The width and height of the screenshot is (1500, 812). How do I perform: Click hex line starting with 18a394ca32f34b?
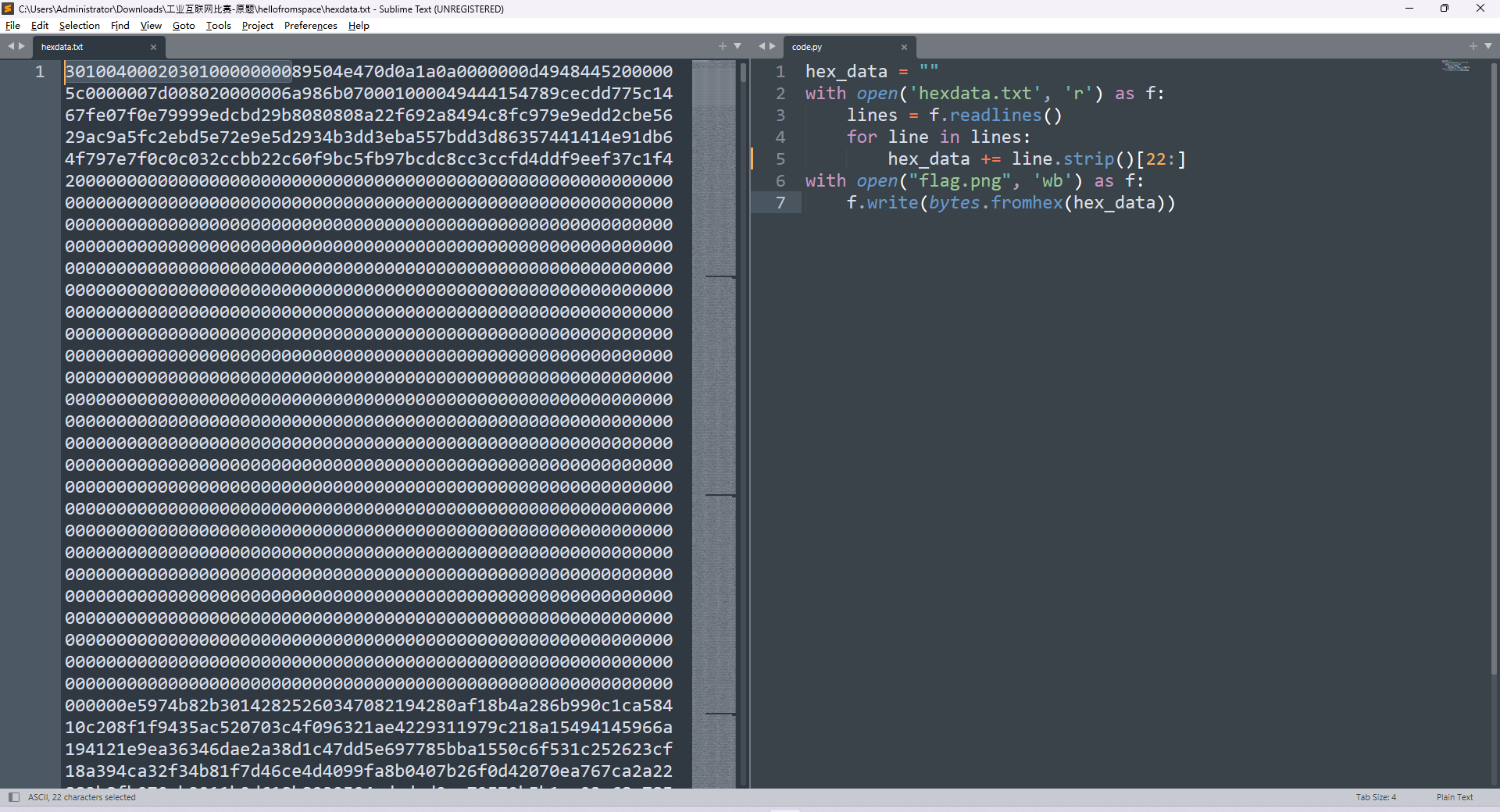(x=369, y=771)
